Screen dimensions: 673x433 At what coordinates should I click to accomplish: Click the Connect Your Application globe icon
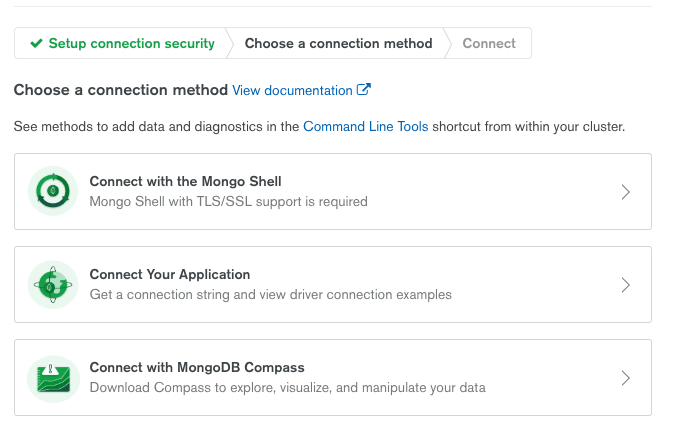coord(53,285)
